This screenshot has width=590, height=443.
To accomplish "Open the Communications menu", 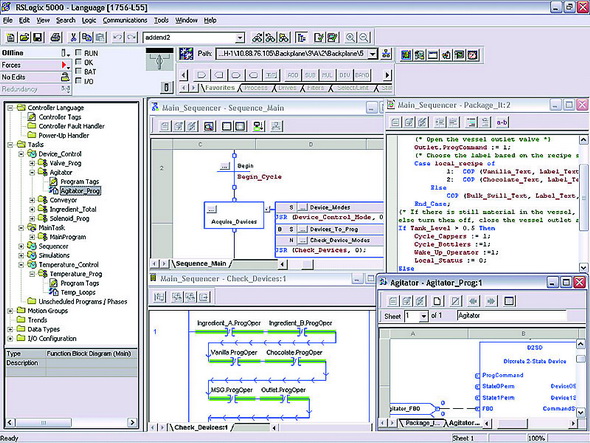I will [x=125, y=20].
